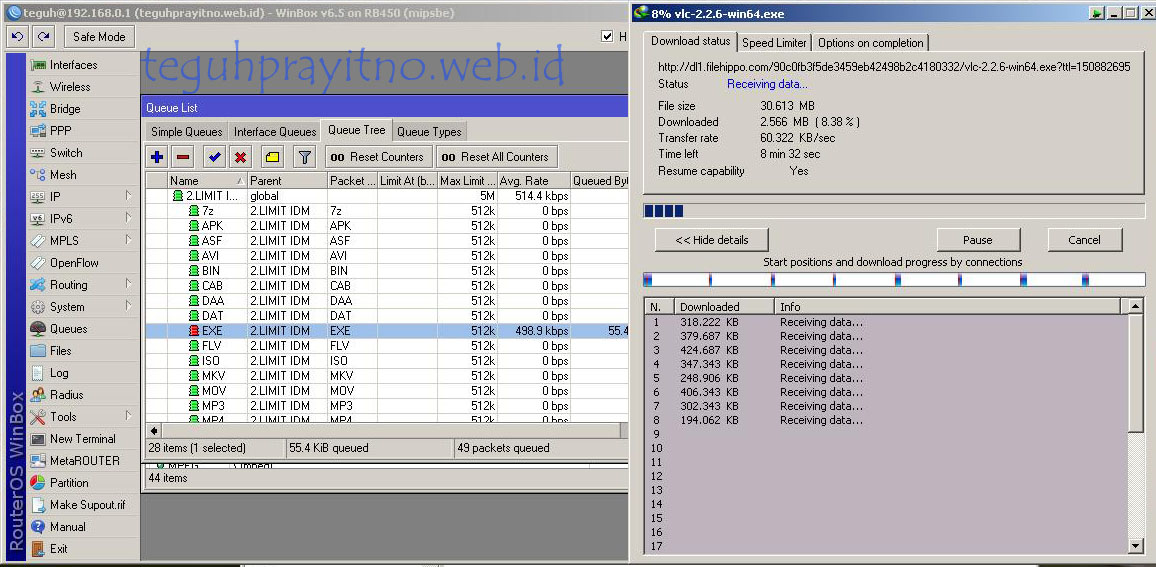Image resolution: width=1156 pixels, height=567 pixels.
Task: Open the Radius section
Action: point(66,395)
